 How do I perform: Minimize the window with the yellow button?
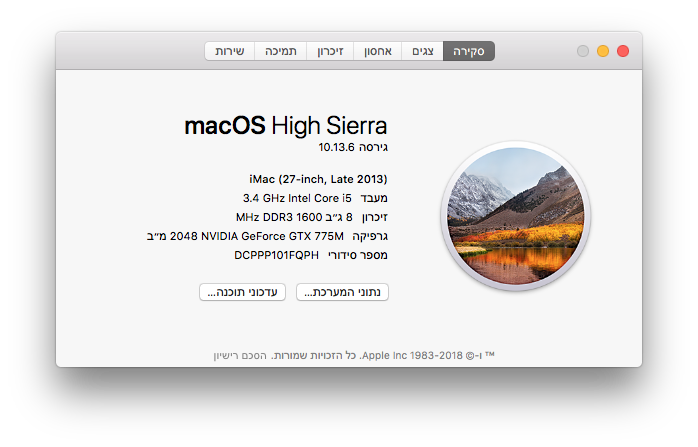click(x=603, y=51)
